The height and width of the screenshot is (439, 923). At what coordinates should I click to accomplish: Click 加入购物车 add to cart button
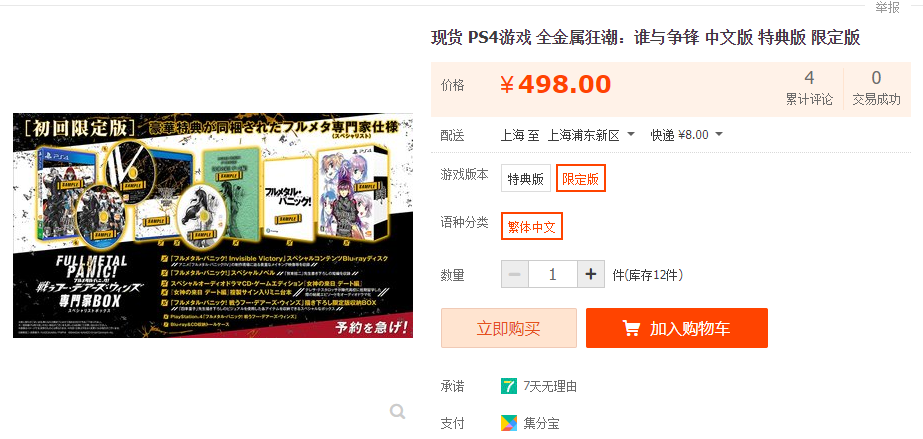click(676, 328)
